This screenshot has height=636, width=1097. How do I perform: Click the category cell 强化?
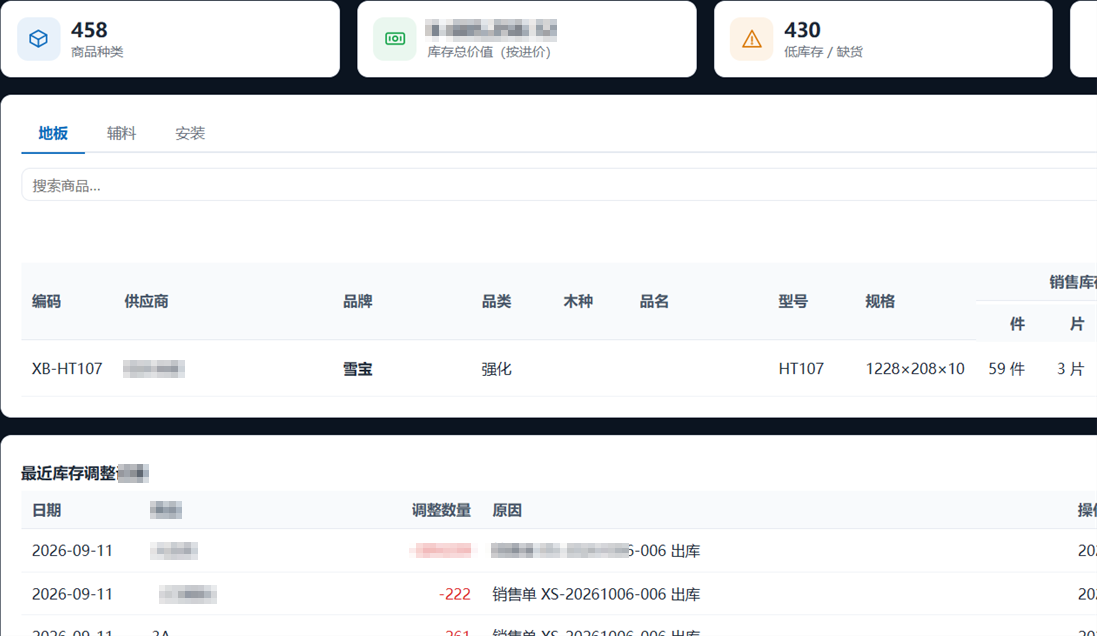click(496, 369)
